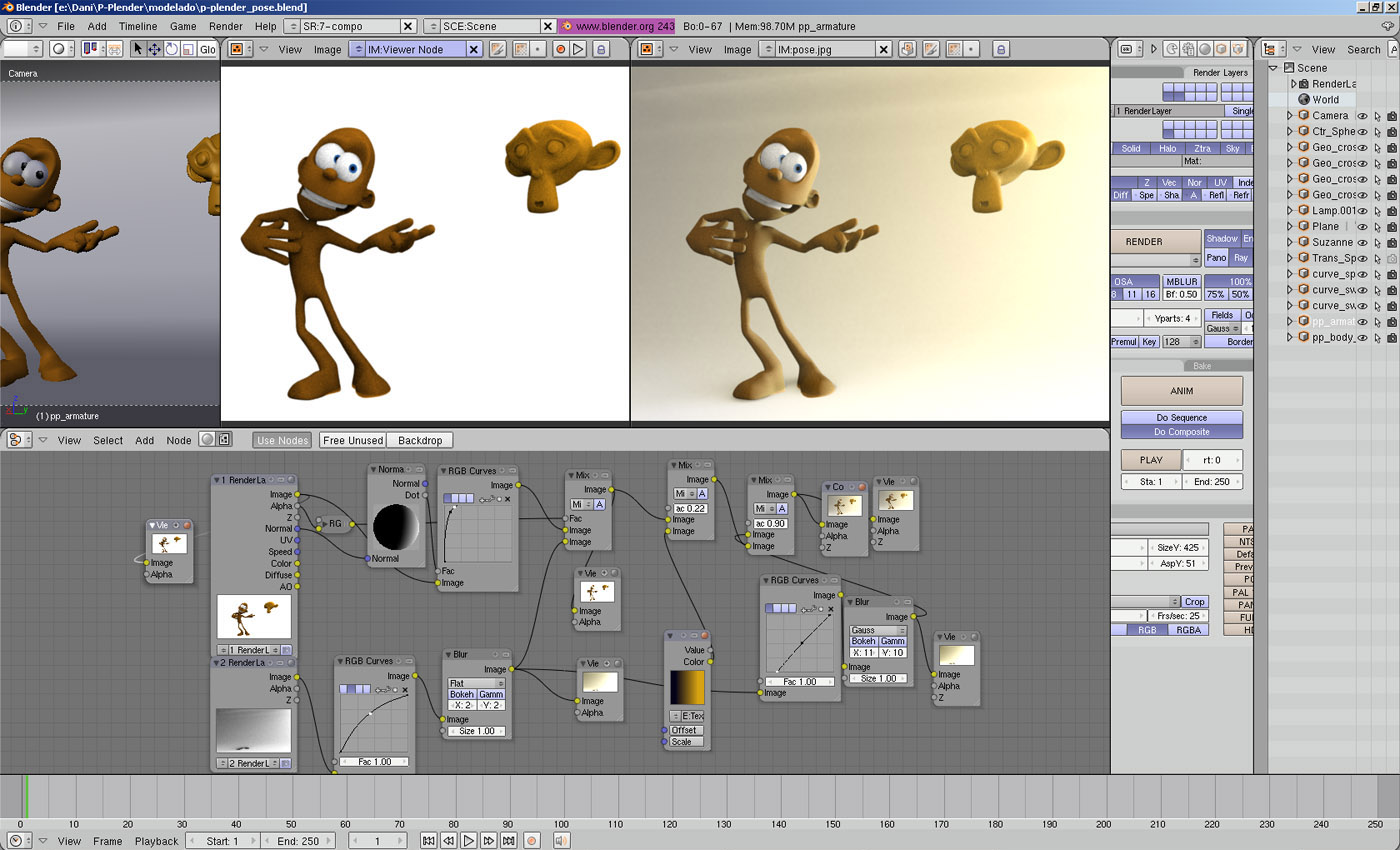Open the IM:Viewer Node image browse dropdown
This screenshot has height=850, width=1400.
(357, 49)
